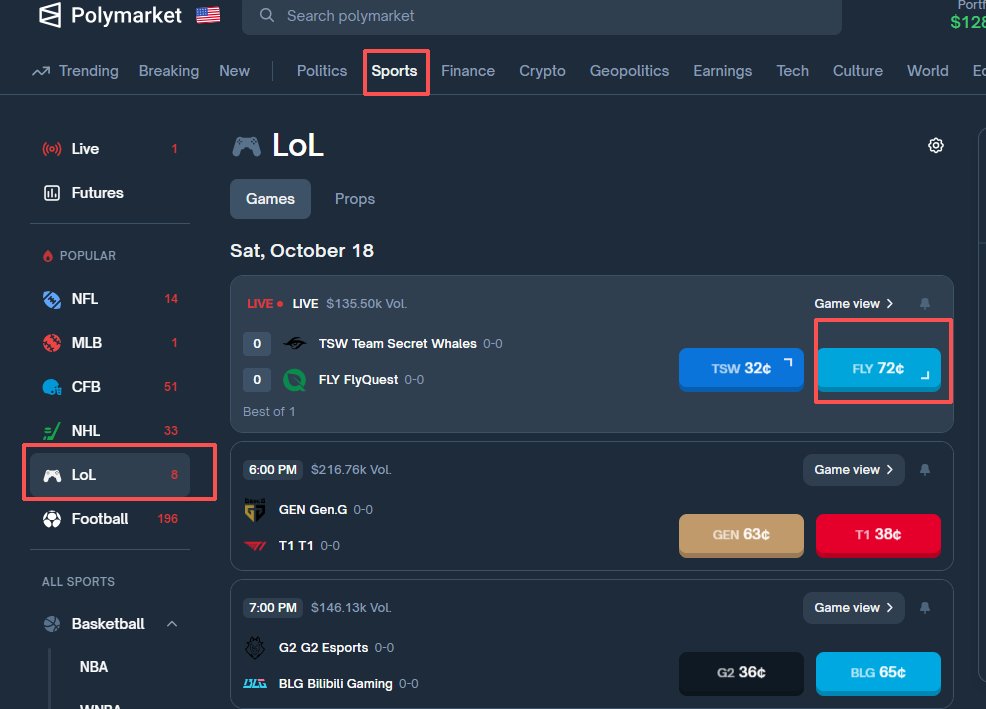
Task: Toggle notification bell for TSW vs FLY match
Action: (x=924, y=303)
